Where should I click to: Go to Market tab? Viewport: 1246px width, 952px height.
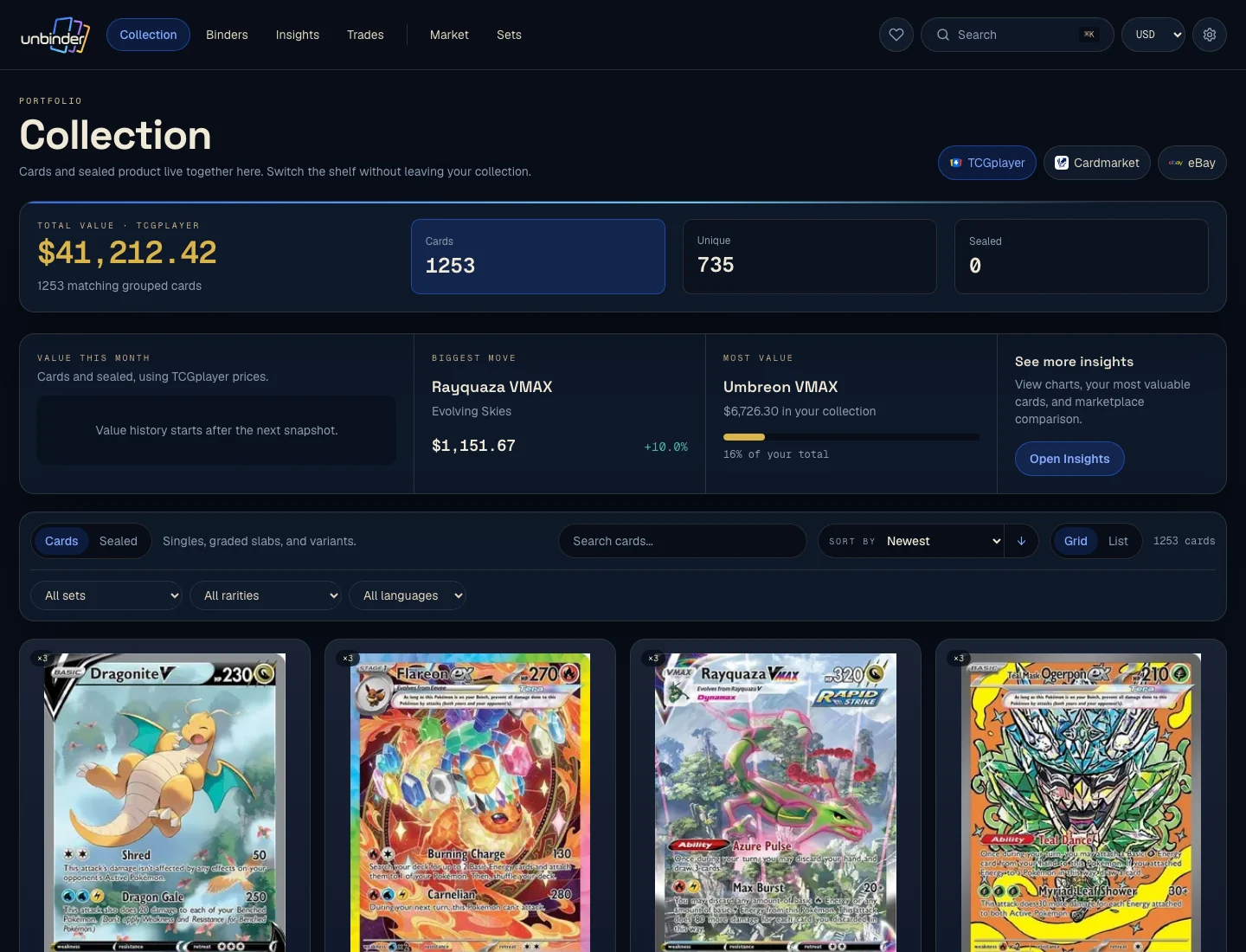pos(449,35)
